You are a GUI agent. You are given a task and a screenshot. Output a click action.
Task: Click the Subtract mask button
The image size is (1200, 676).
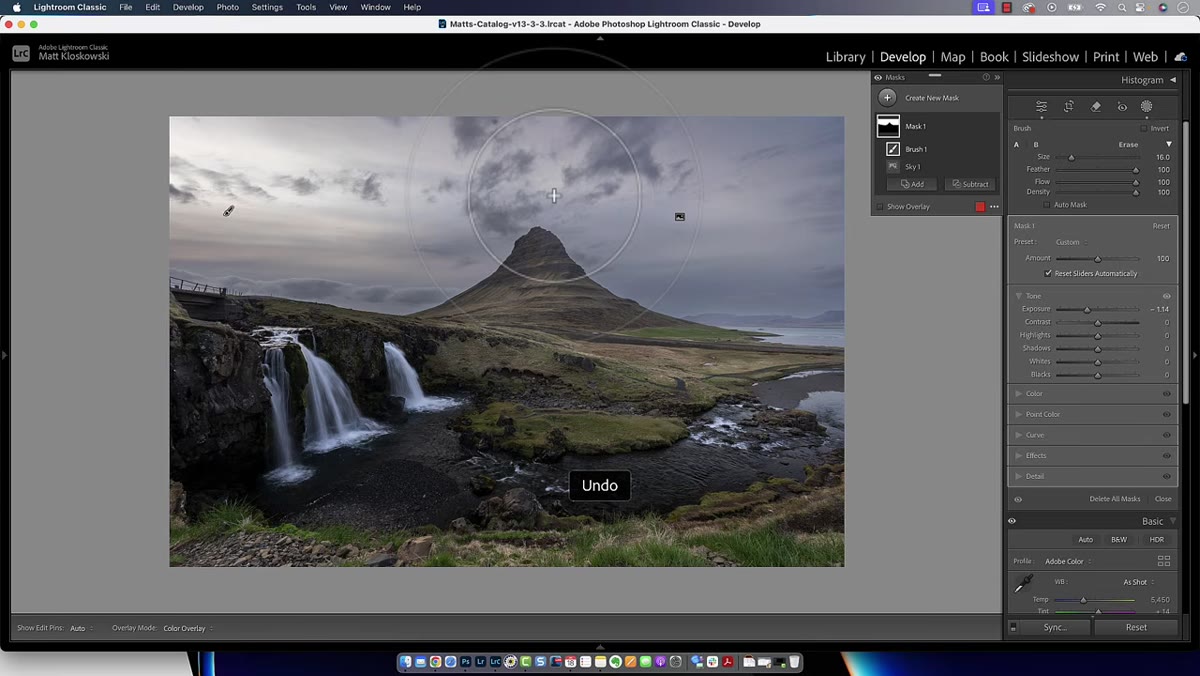point(970,184)
